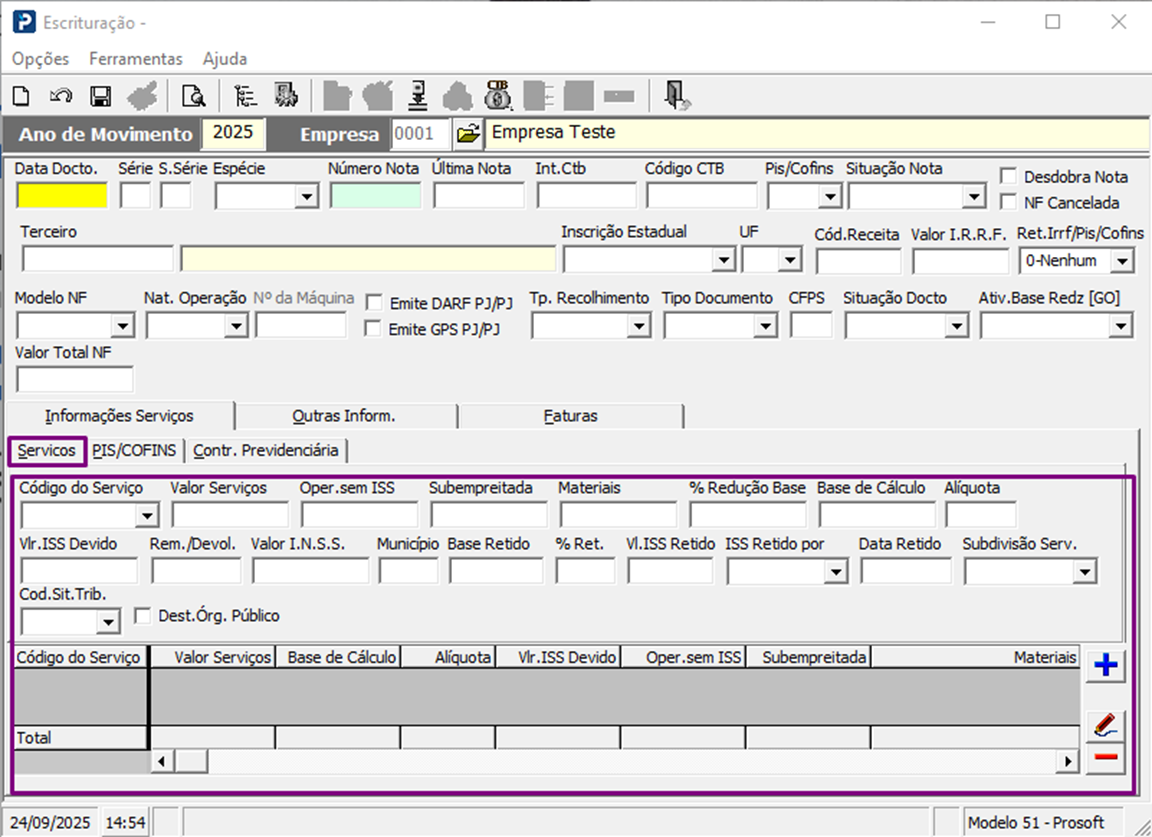Click the new document toolbar icon
The image size is (1152, 837).
click(21, 96)
